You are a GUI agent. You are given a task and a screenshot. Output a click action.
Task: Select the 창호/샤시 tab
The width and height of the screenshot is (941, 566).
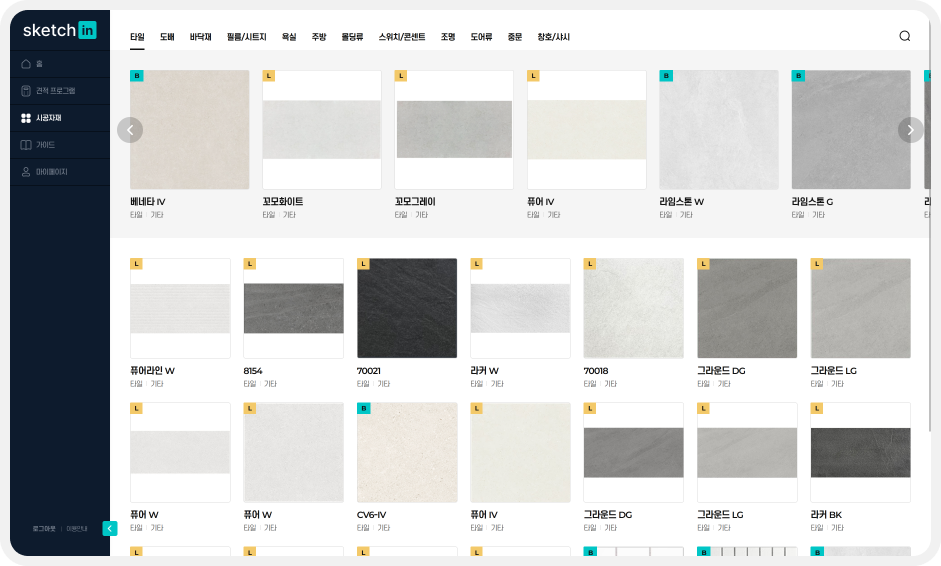coord(553,37)
